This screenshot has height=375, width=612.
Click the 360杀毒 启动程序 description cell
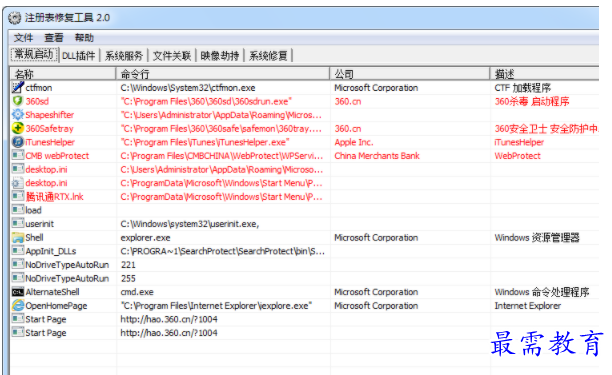[x=532, y=101]
